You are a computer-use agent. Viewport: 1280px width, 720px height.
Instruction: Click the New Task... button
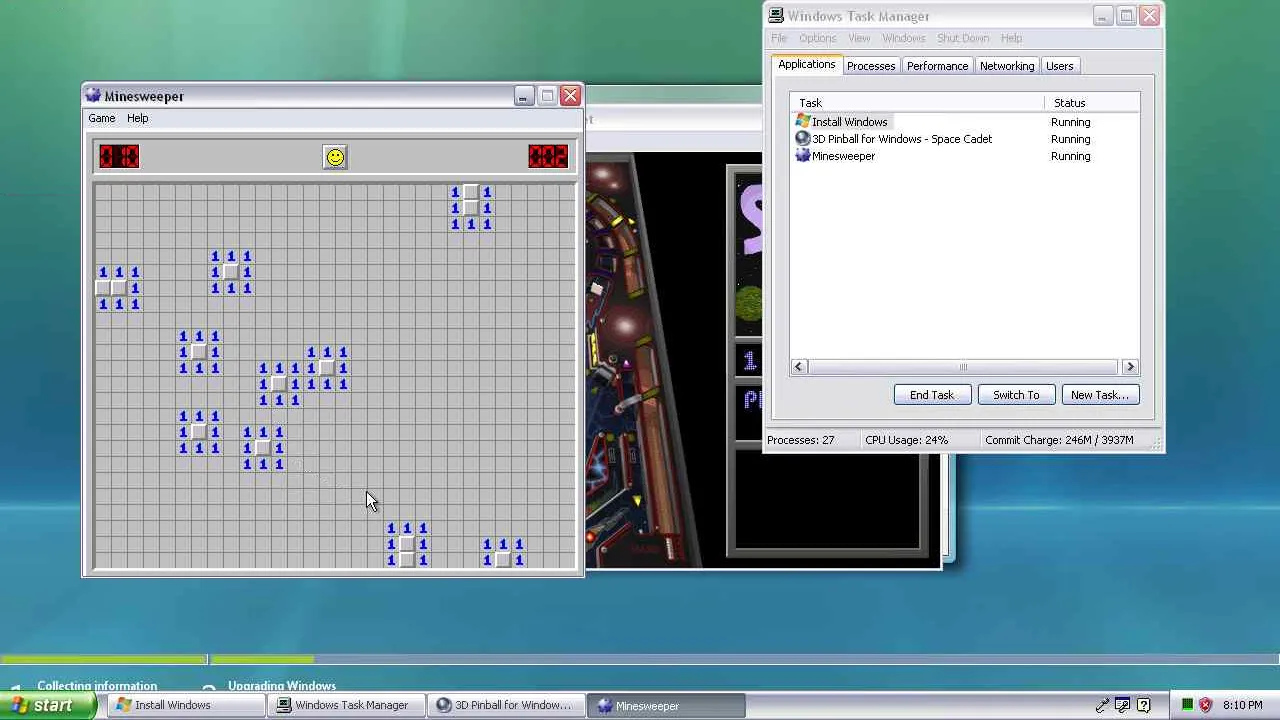1099,395
